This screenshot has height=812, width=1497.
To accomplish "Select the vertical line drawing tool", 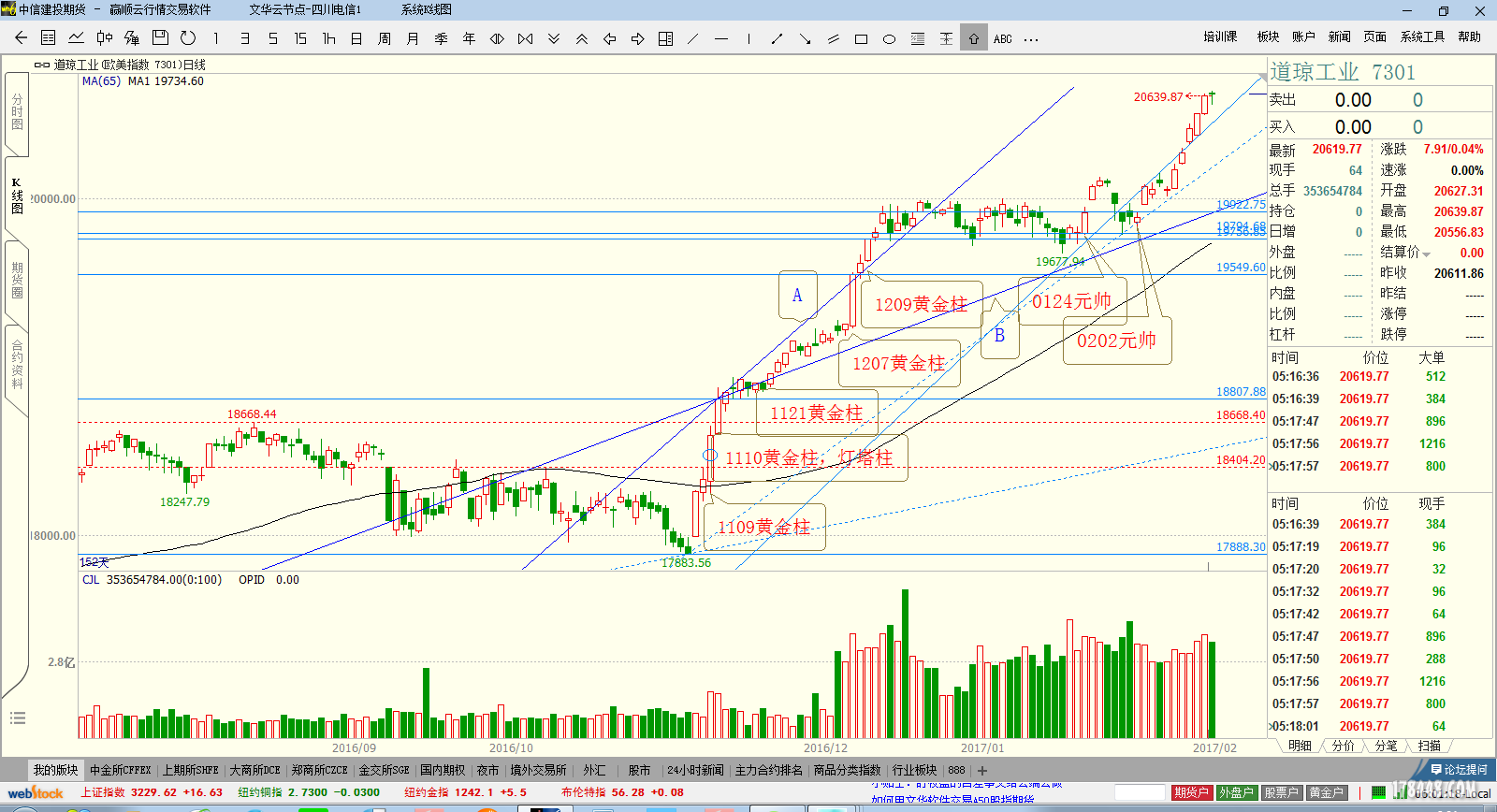I will 749,38.
